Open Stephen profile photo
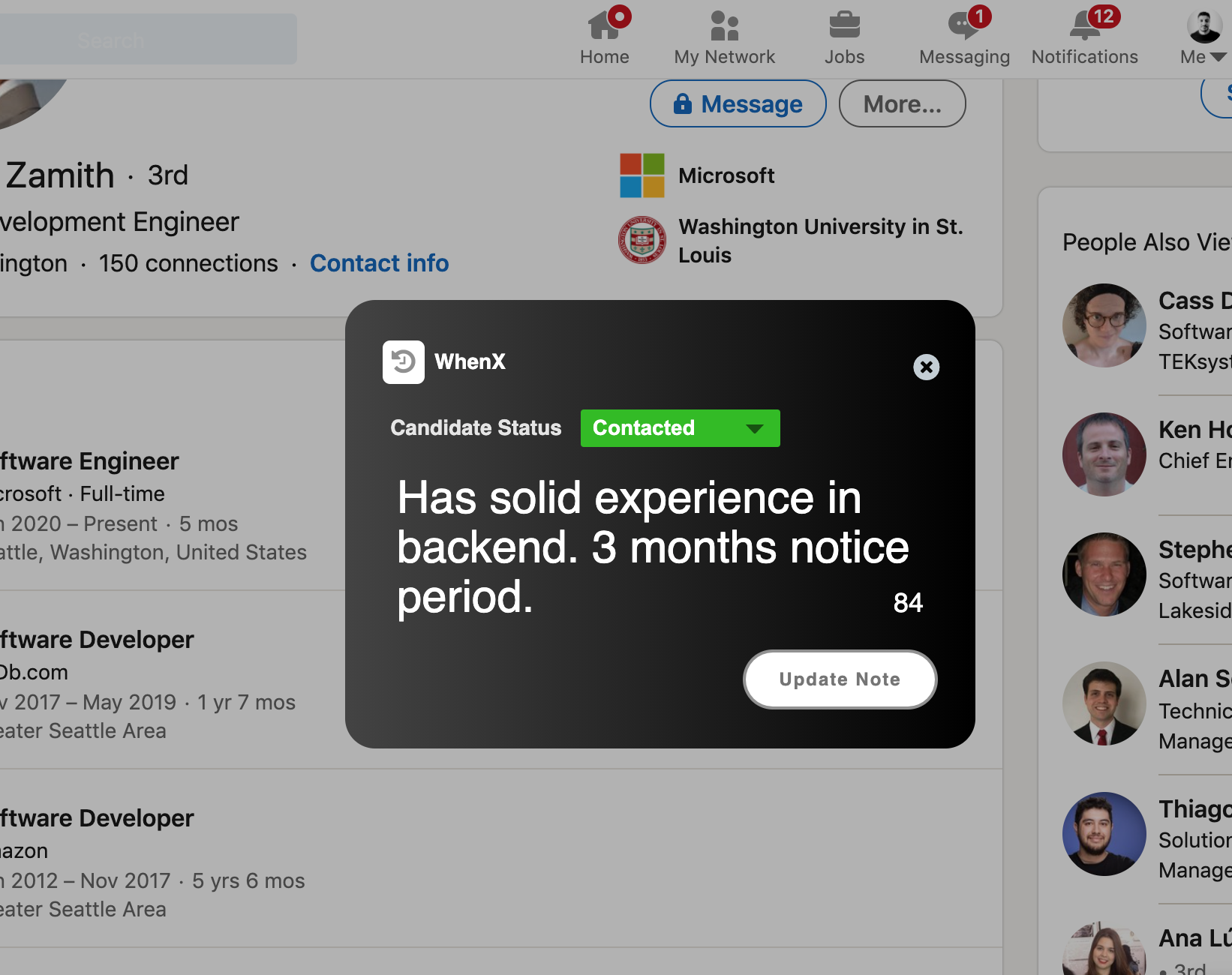The width and height of the screenshot is (1232, 975). [x=1104, y=574]
